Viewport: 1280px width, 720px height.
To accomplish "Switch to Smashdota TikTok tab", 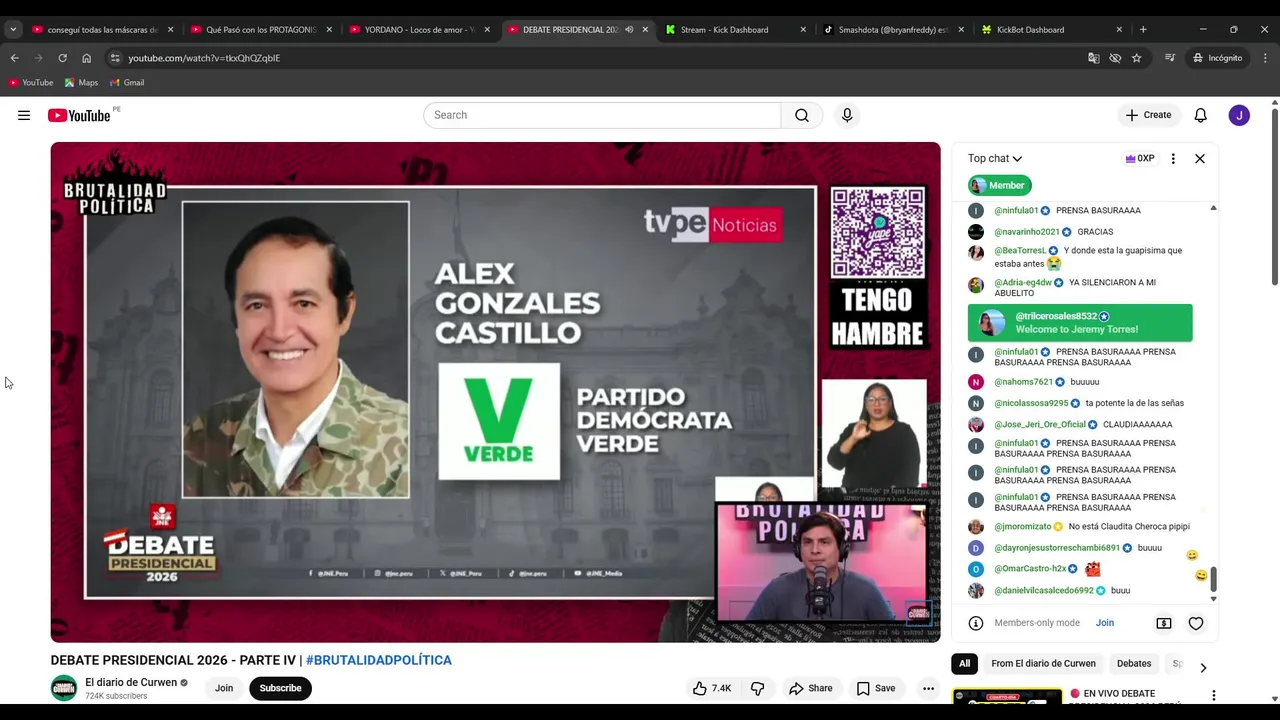I will [894, 30].
